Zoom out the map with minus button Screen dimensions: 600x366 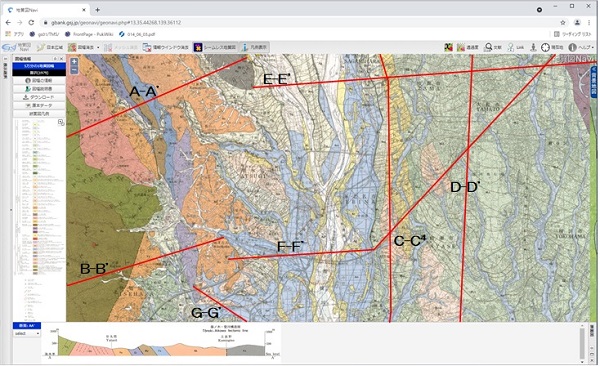[74, 70]
